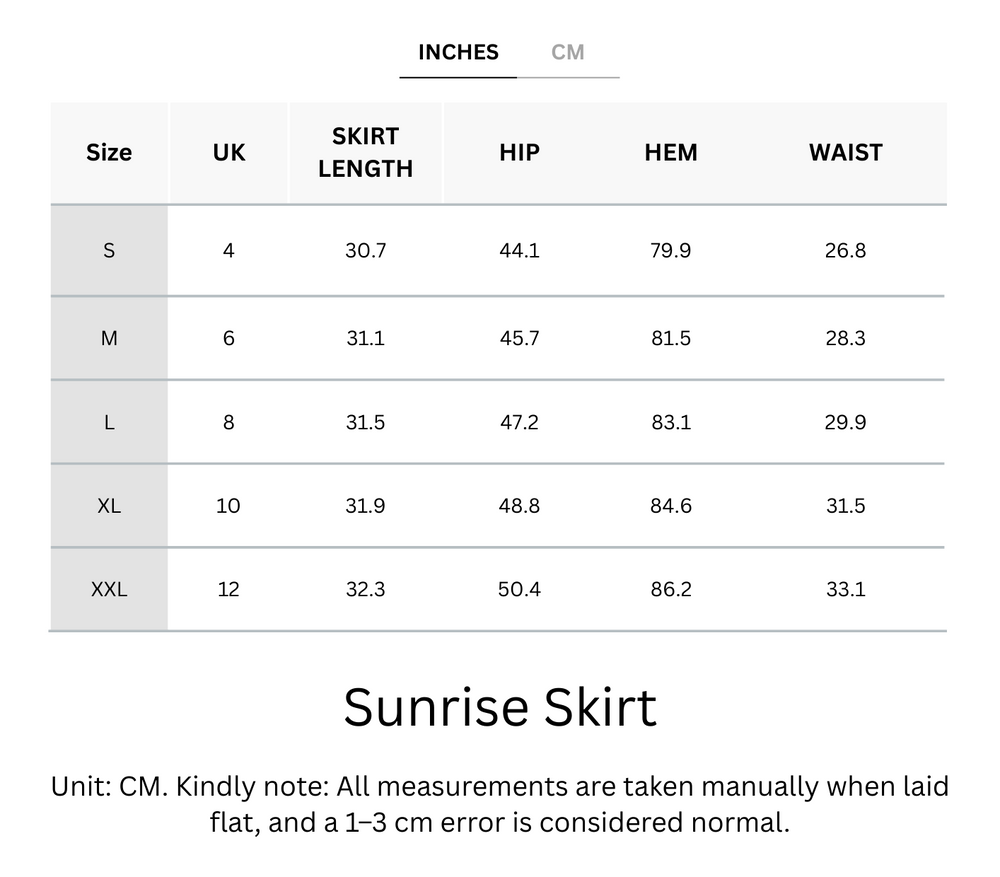Select the L size row label
1000x877 pixels.
pyautogui.click(x=108, y=422)
